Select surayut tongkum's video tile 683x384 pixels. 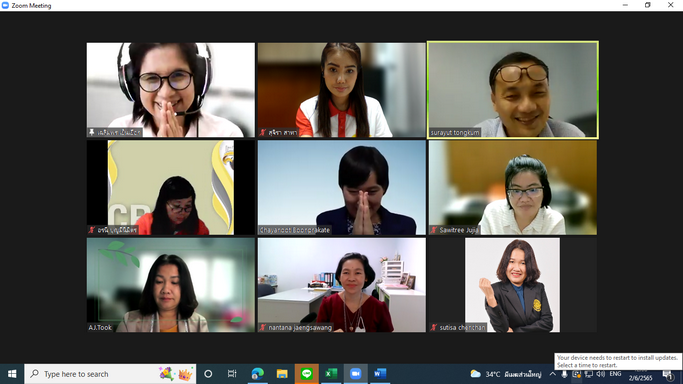[x=513, y=90]
